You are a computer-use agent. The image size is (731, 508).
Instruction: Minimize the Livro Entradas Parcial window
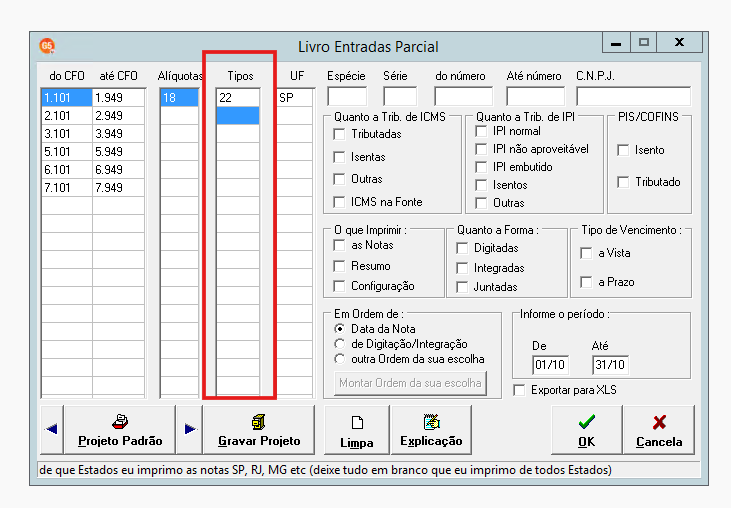pos(616,43)
